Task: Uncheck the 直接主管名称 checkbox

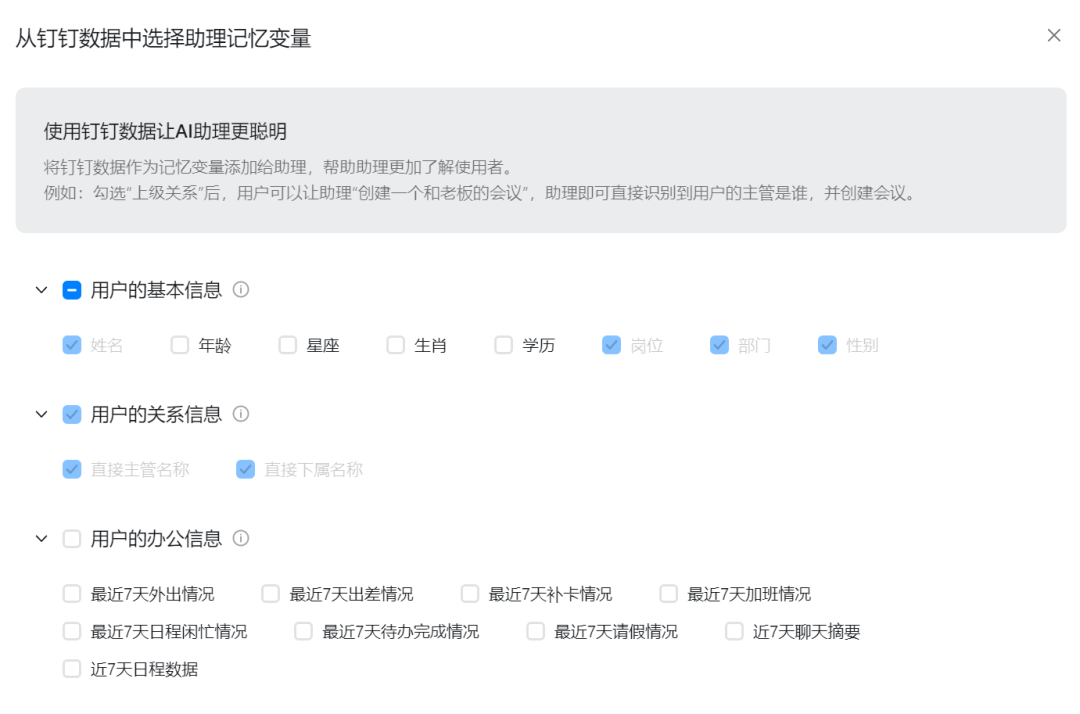Action: click(x=72, y=470)
